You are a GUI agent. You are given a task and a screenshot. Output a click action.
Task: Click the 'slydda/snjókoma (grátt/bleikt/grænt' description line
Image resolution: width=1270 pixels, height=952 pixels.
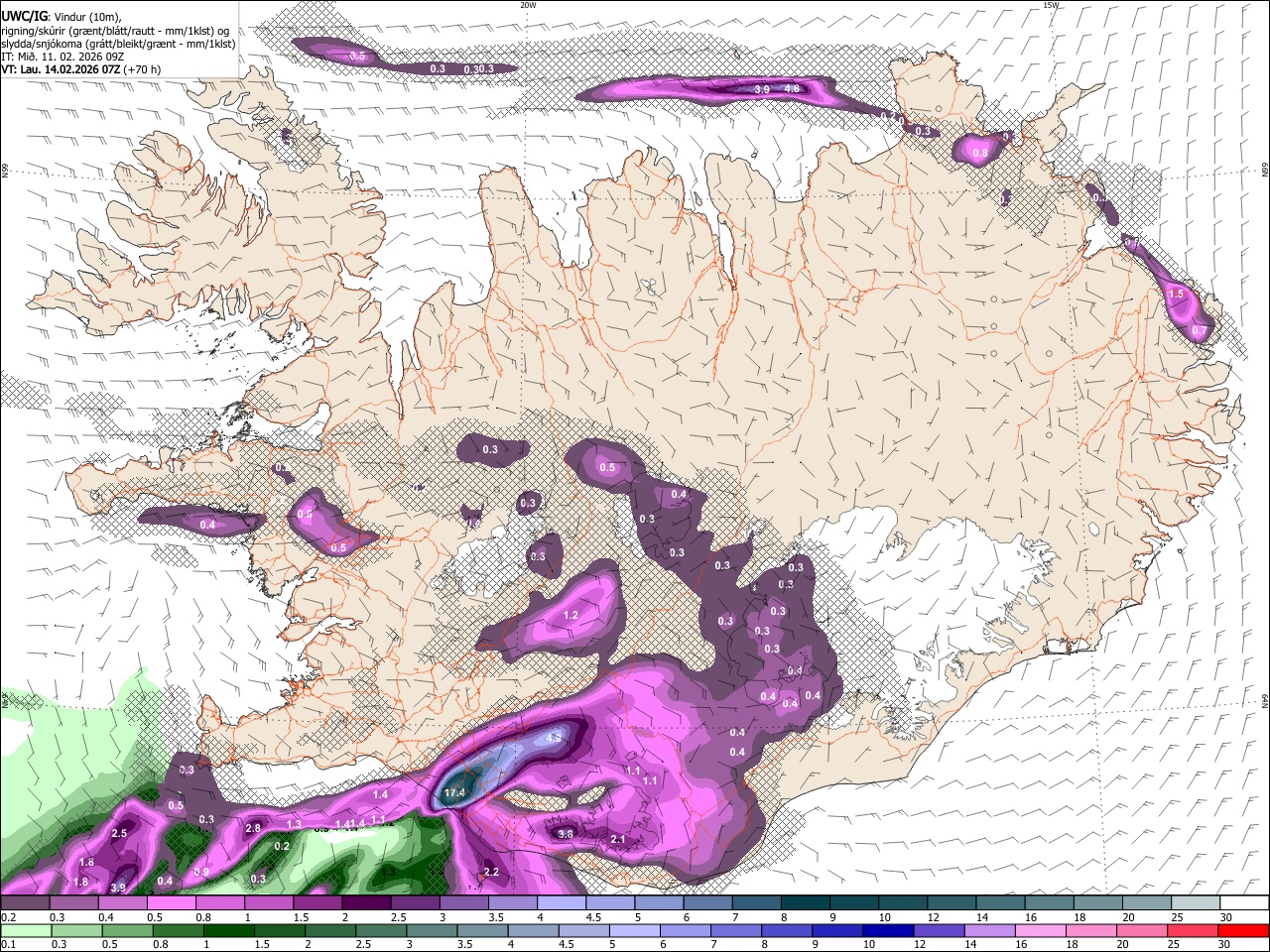coord(118,43)
